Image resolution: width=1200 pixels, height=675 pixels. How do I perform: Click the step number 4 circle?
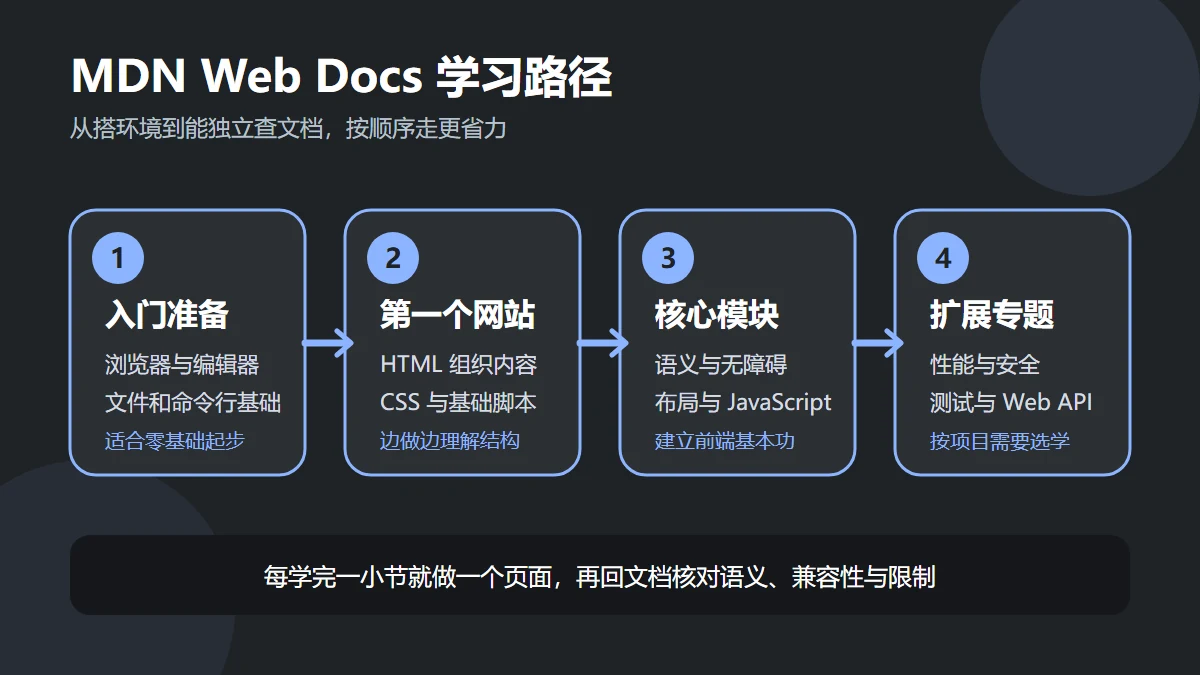(943, 259)
